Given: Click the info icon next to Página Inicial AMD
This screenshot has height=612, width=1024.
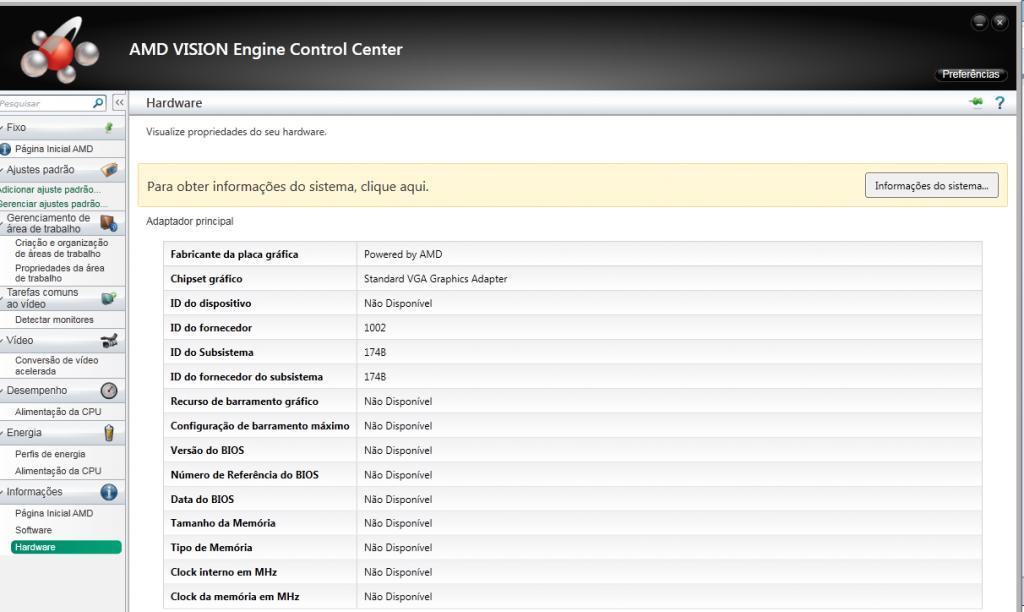Looking at the screenshot, I should point(5,149).
